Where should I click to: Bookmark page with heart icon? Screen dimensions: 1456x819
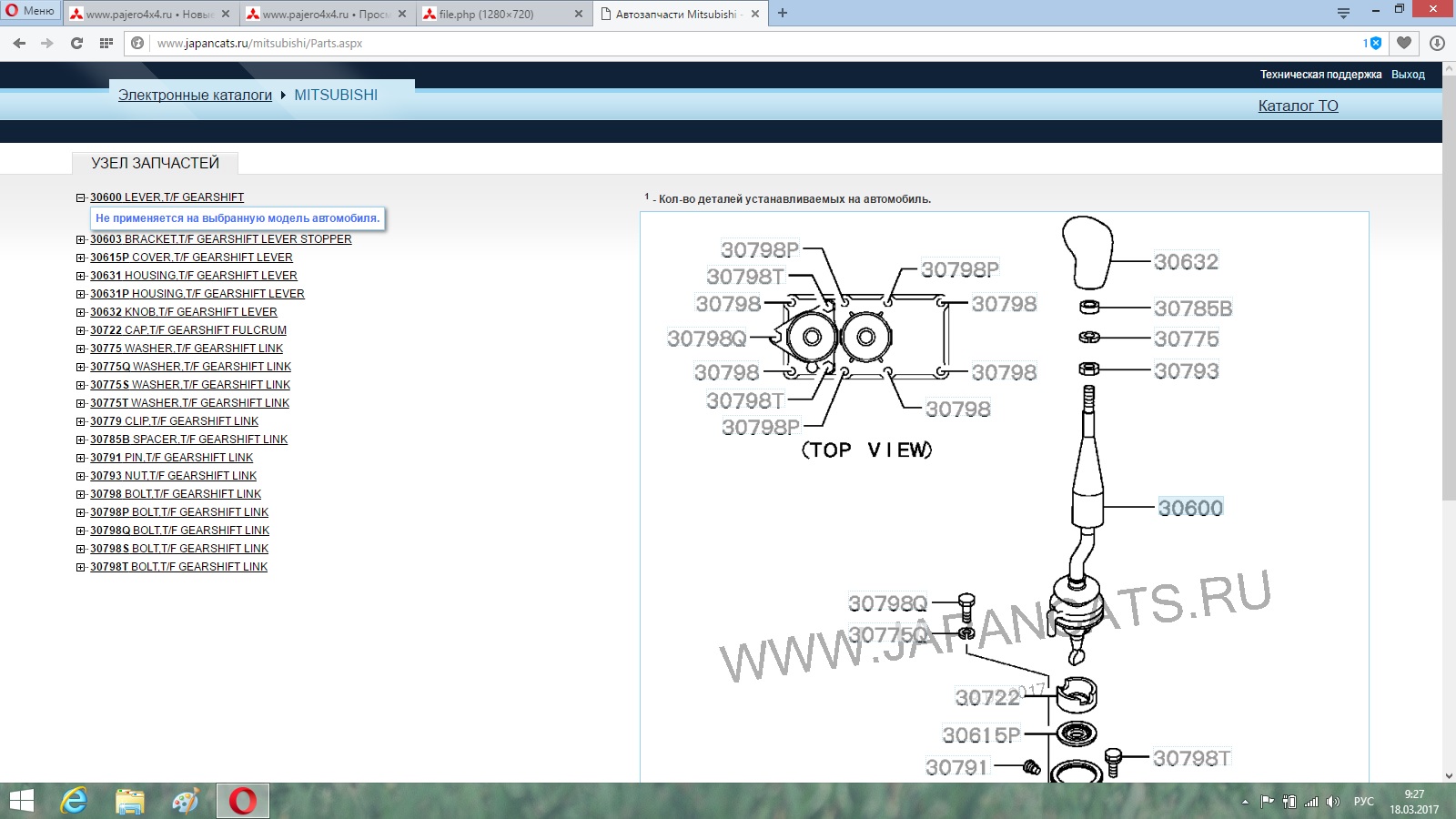(x=1404, y=43)
